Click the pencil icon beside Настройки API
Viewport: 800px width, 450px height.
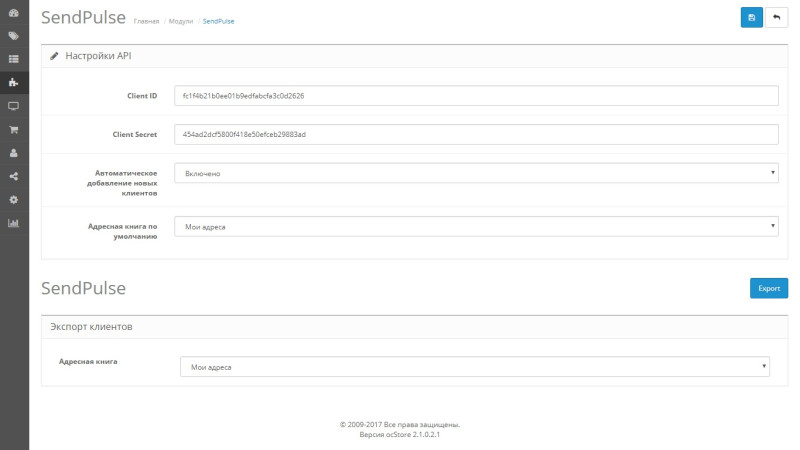(54, 56)
